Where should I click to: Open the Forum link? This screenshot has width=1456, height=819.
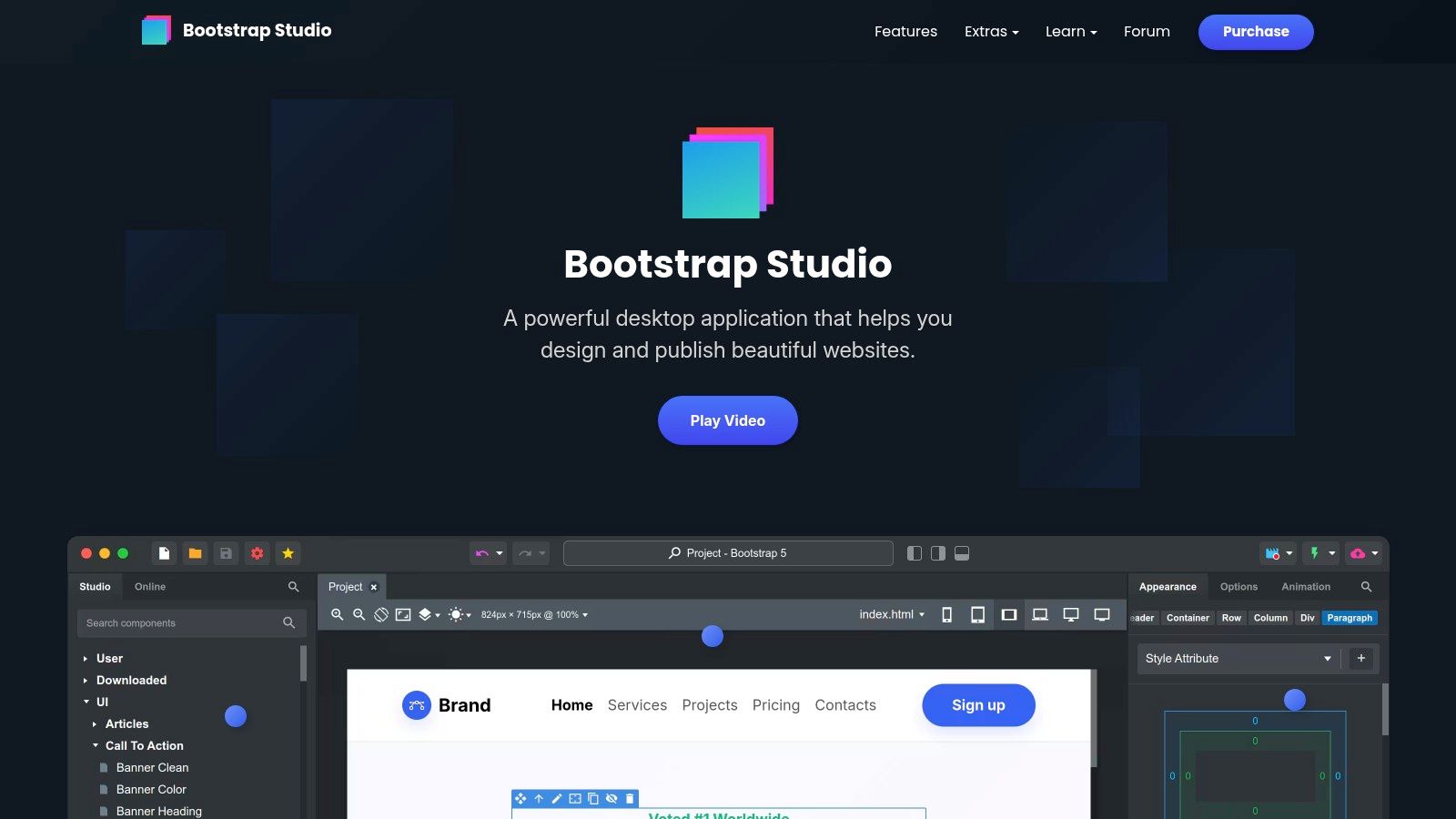1147,32
